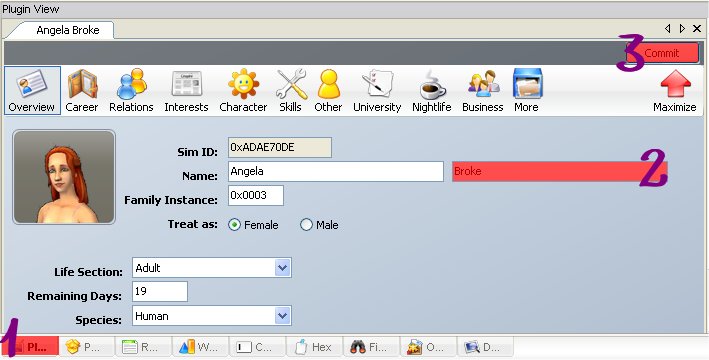Click the red Commit button
This screenshot has height=360, width=709.
662,53
